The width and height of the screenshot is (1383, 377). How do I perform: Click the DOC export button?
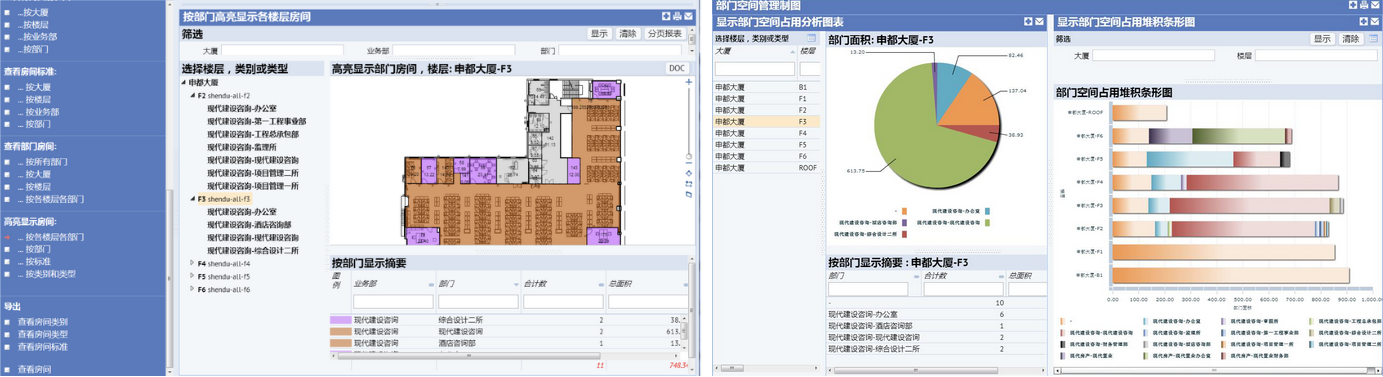677,69
